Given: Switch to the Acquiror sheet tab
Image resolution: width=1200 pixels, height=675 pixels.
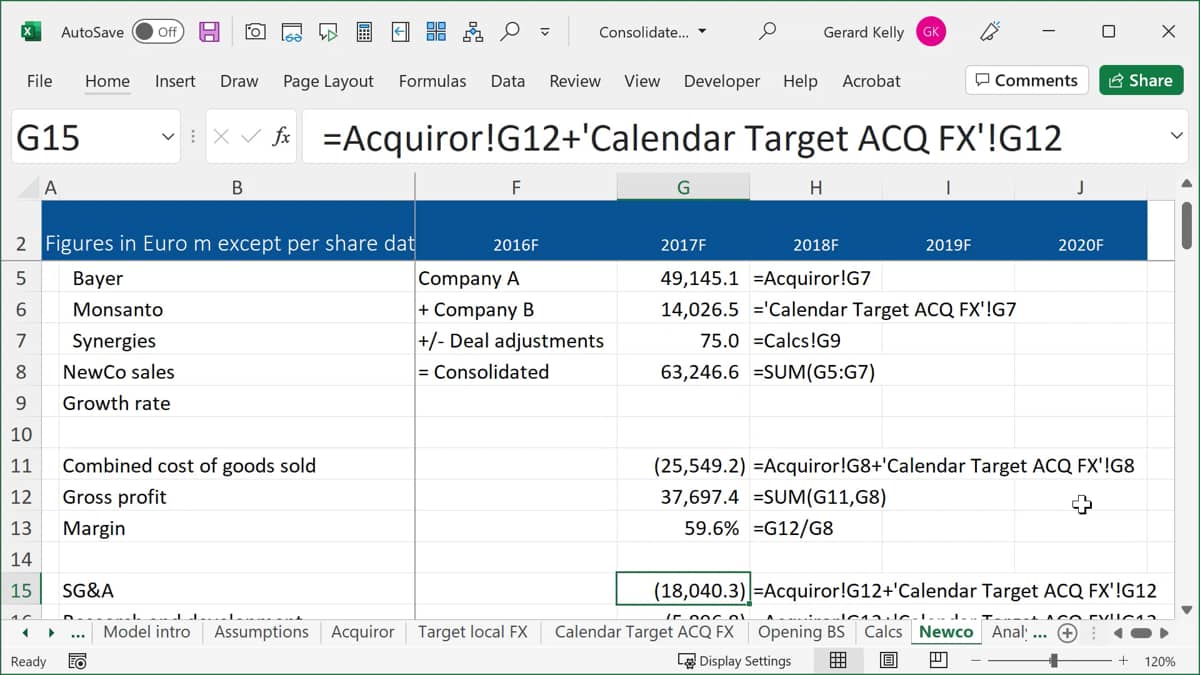Looking at the screenshot, I should click(x=362, y=632).
